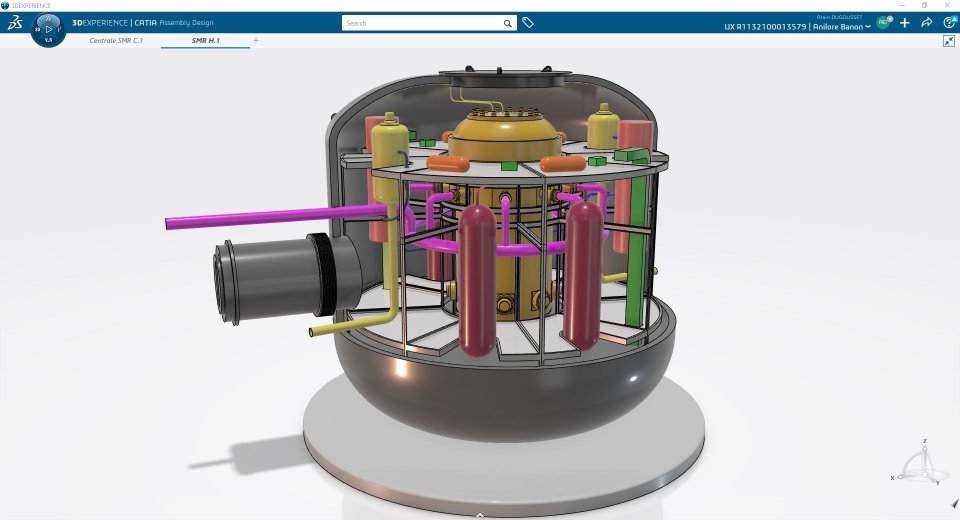Select the left orange capsule on deck
The width and height of the screenshot is (960, 520).
pyautogui.click(x=448, y=164)
